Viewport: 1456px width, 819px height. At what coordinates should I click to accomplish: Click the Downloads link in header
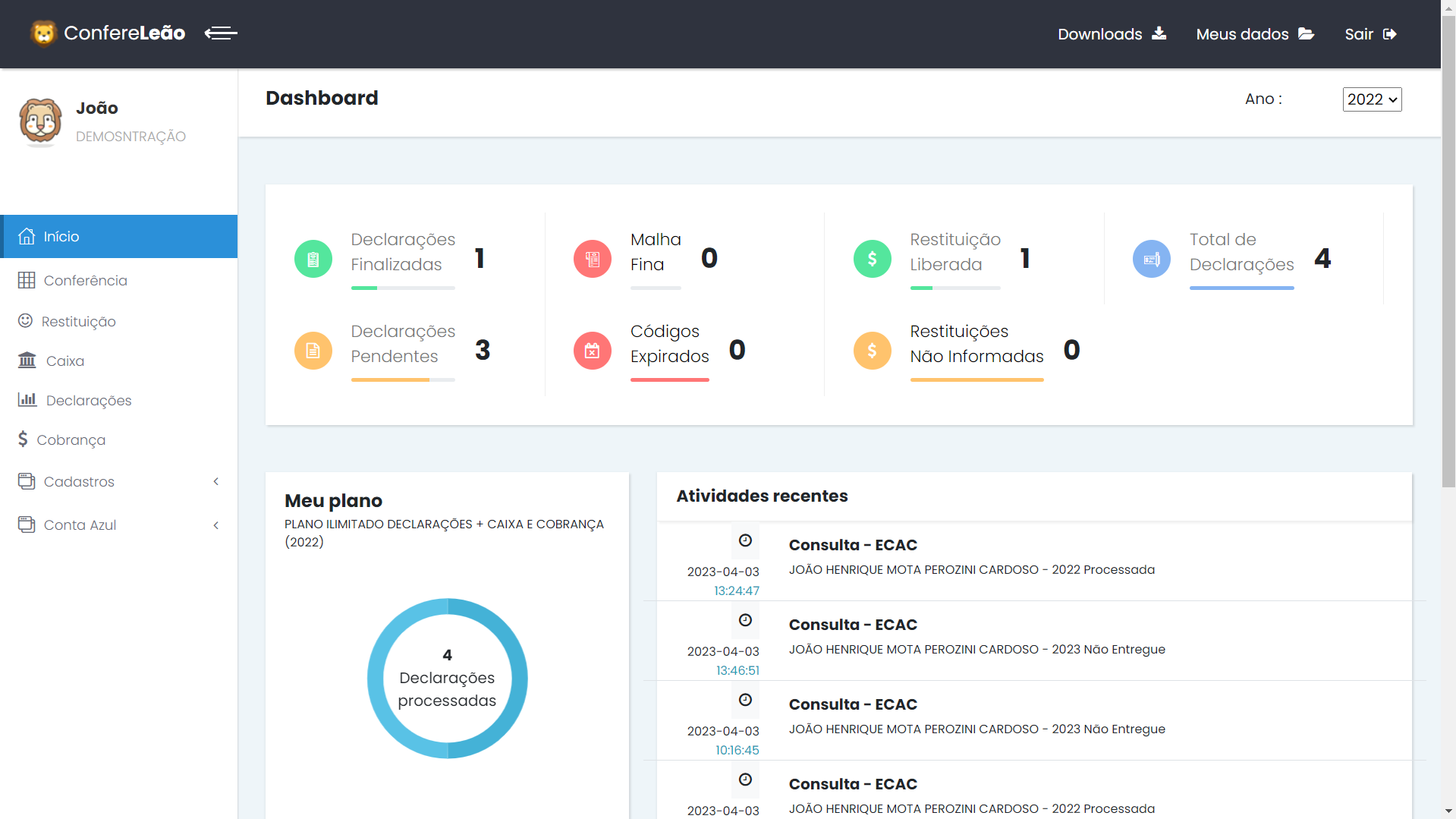[1112, 34]
